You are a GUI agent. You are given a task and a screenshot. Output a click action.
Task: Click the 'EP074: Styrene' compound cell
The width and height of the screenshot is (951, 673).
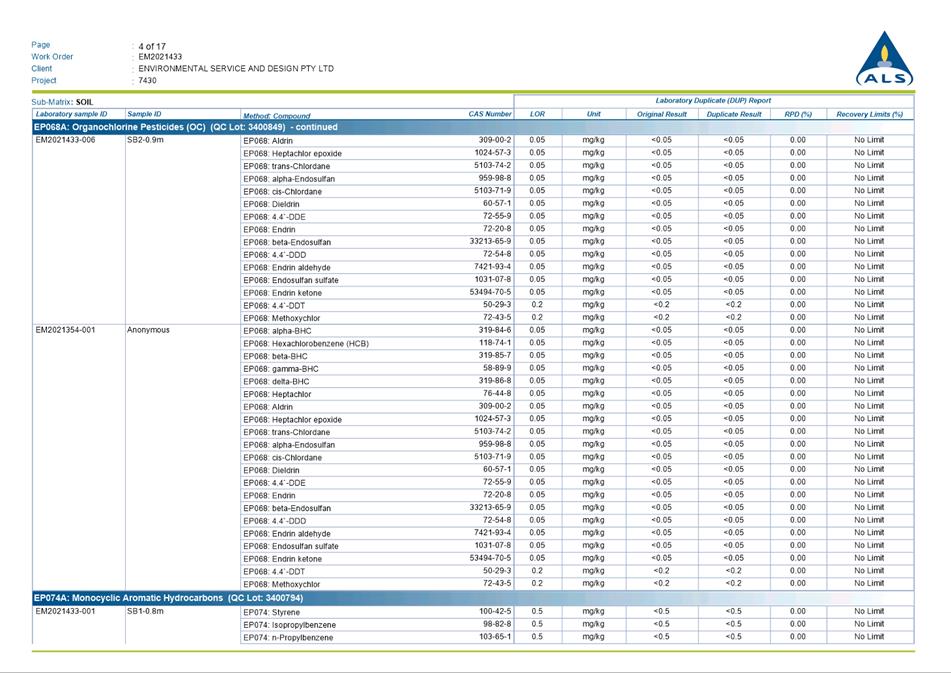(x=272, y=612)
